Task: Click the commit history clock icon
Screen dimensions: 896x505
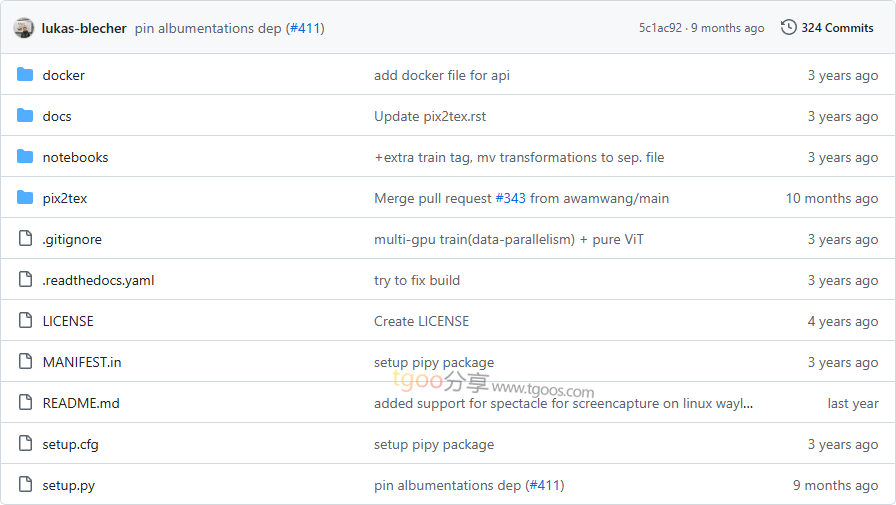Action: tap(788, 28)
